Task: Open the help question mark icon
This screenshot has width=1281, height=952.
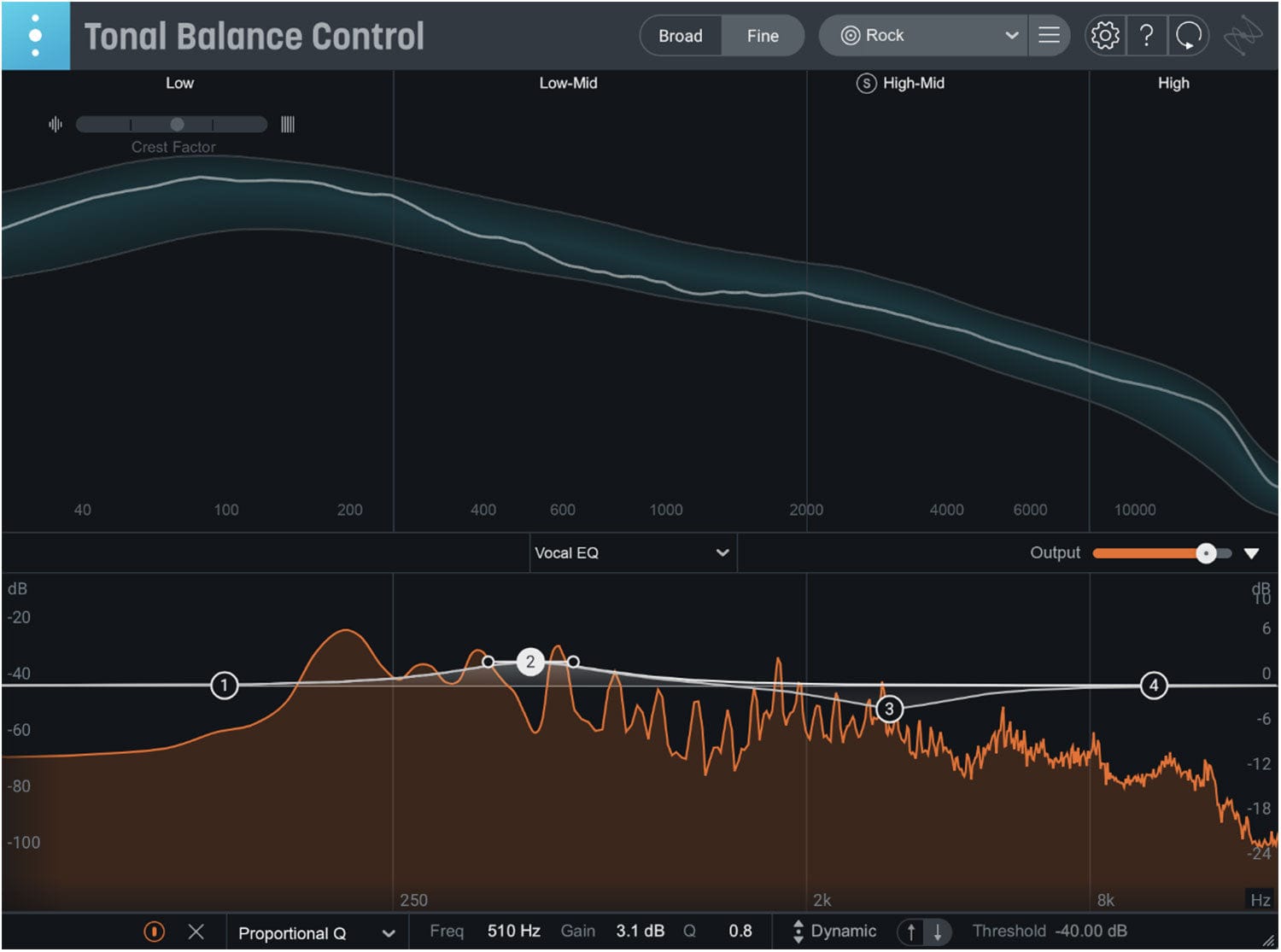Action: pos(1147,36)
